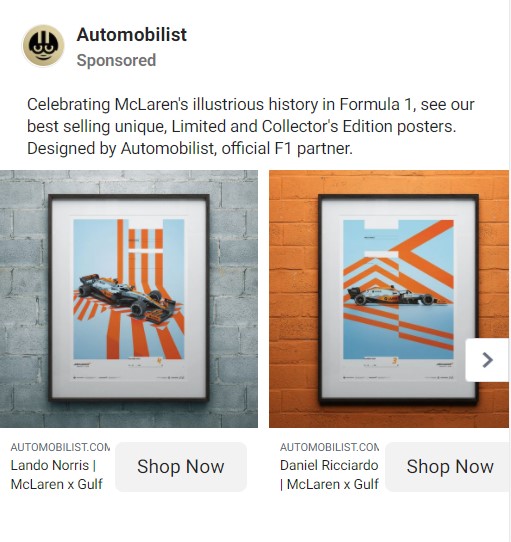This screenshot has width=511, height=542.
Task: Click the grey brick wall of first card
Action: point(24,294)
